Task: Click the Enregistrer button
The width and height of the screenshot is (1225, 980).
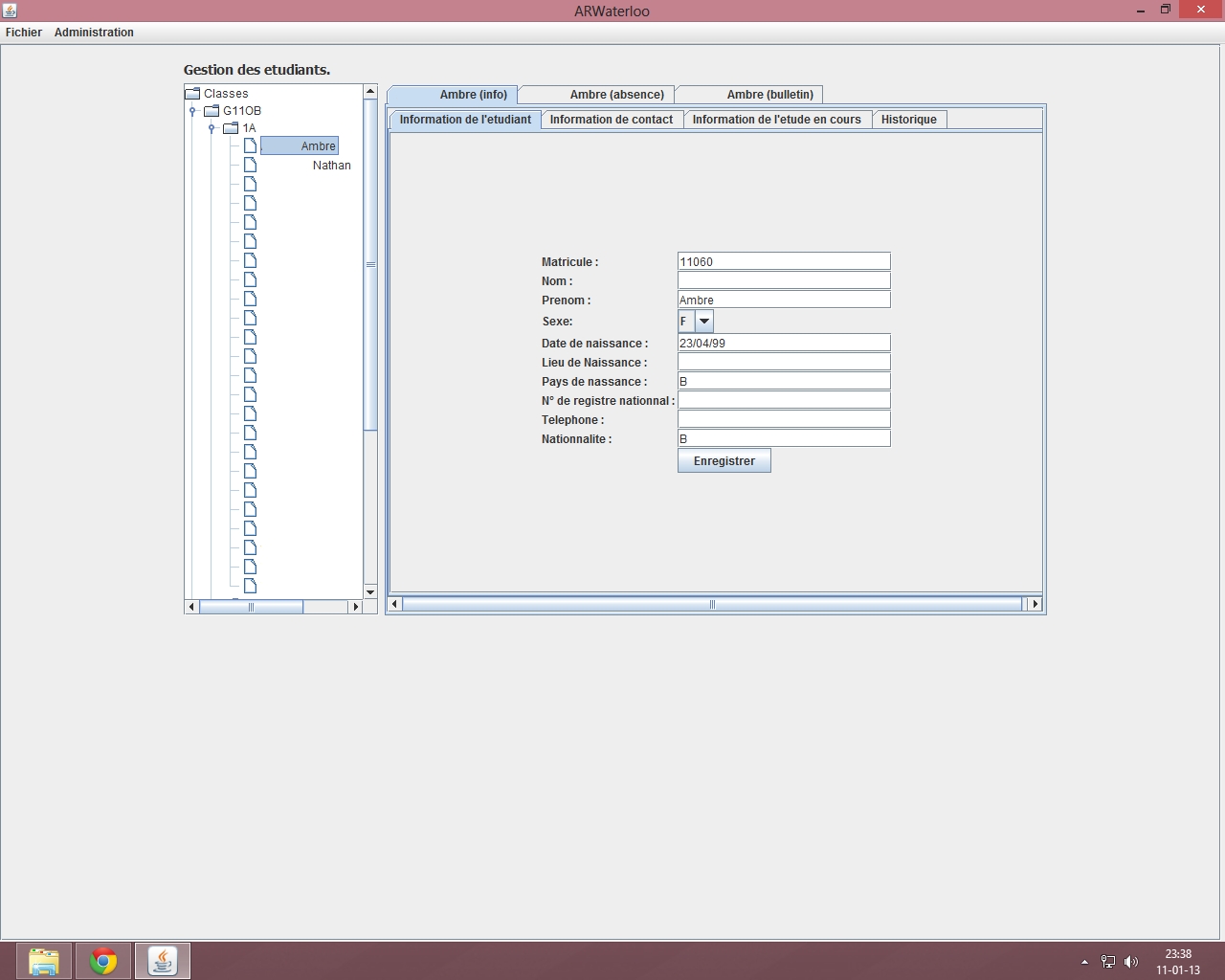Action: click(724, 461)
